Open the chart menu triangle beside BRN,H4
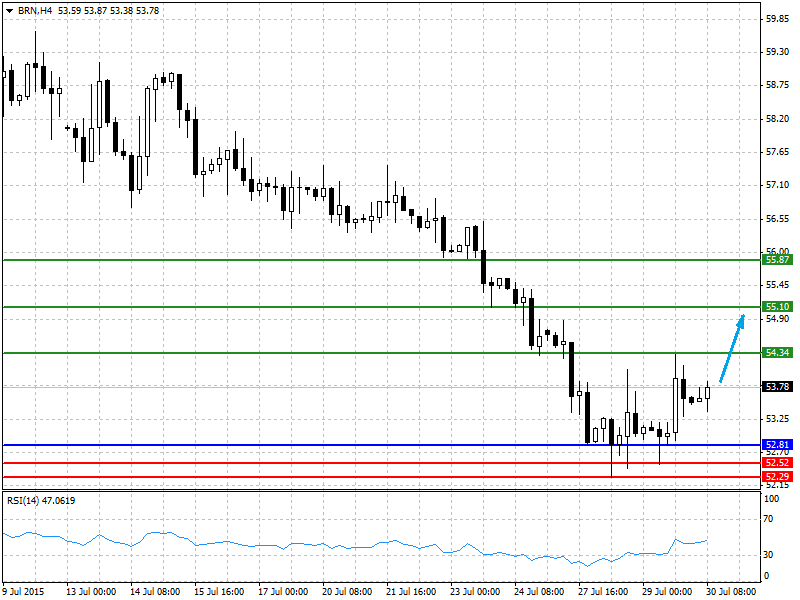The width and height of the screenshot is (800, 600). click(10, 10)
